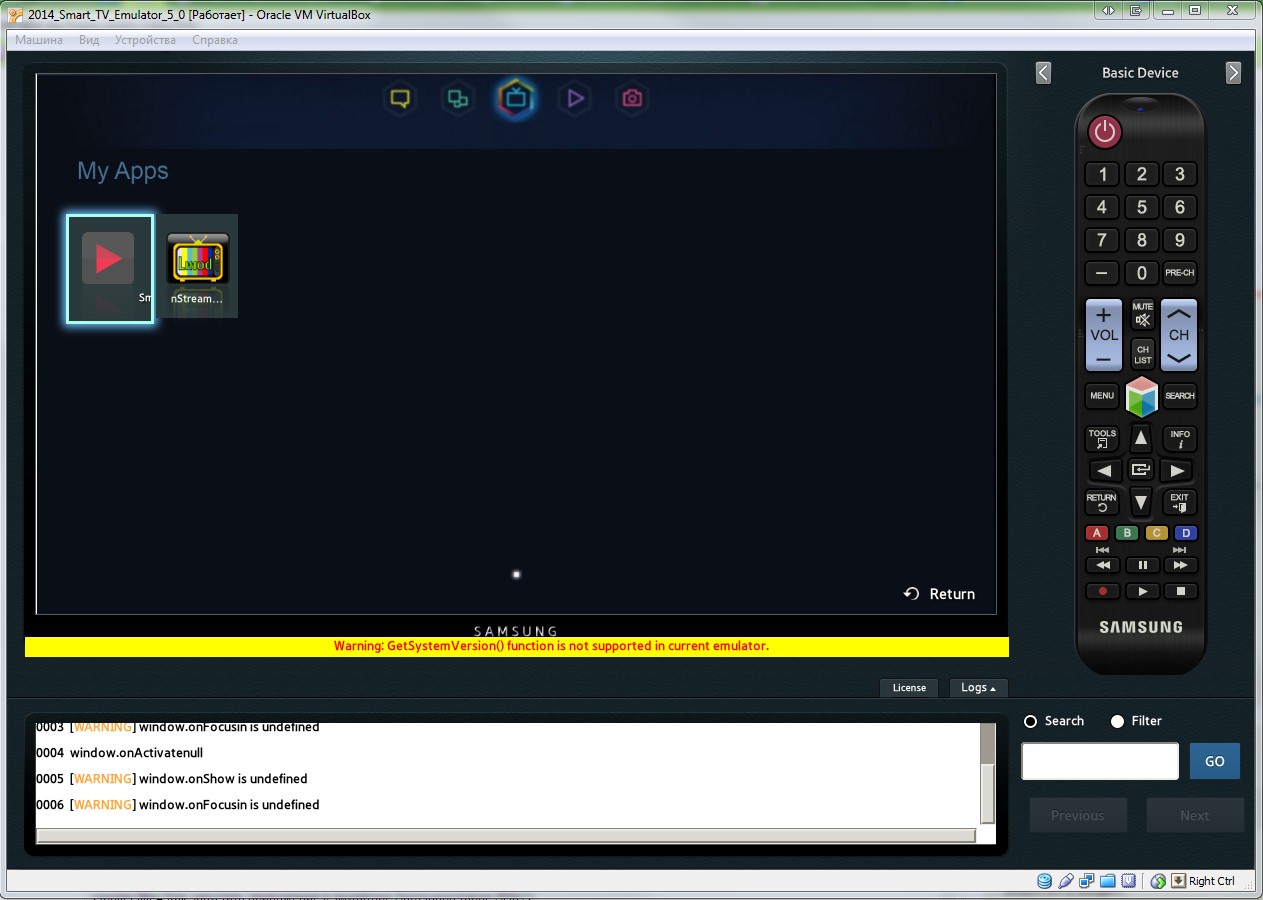Collapse the Logs panel tab

tap(978, 687)
